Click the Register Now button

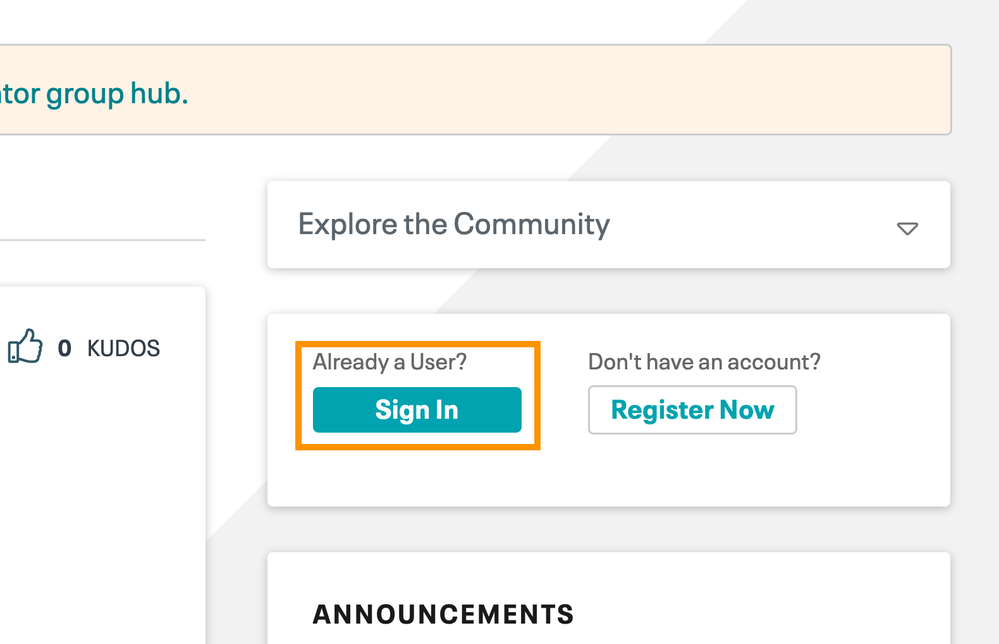click(x=692, y=410)
